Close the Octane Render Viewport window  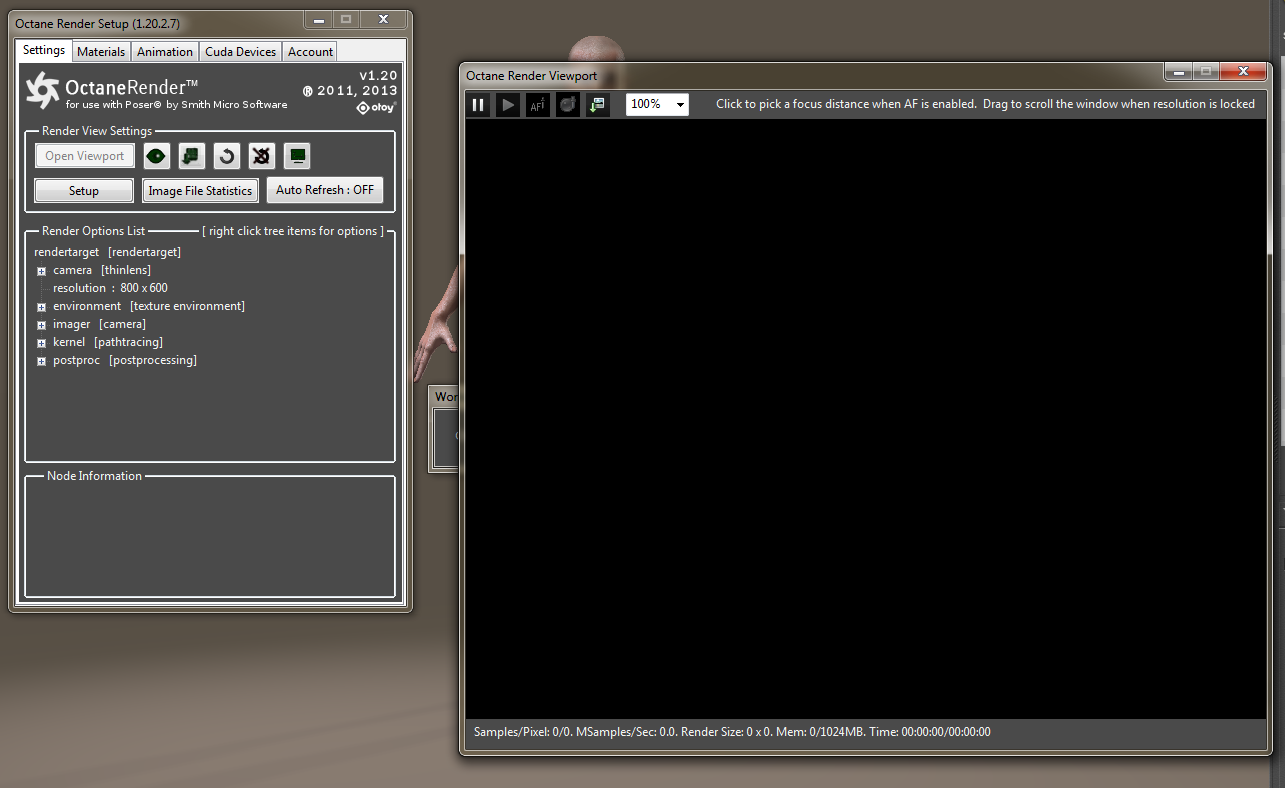pos(1244,71)
